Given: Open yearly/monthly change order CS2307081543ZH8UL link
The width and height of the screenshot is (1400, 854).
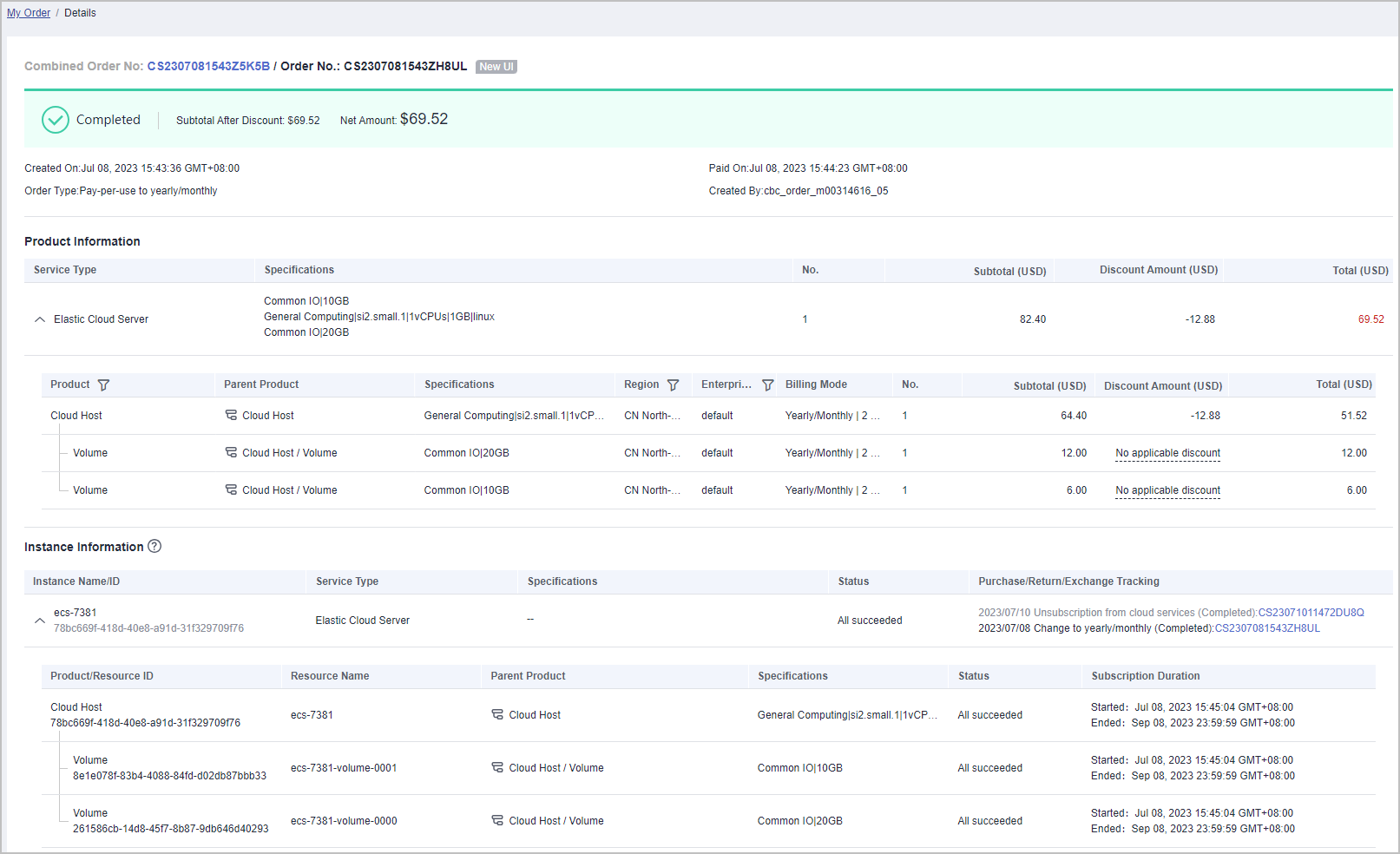Looking at the screenshot, I should point(1266,628).
